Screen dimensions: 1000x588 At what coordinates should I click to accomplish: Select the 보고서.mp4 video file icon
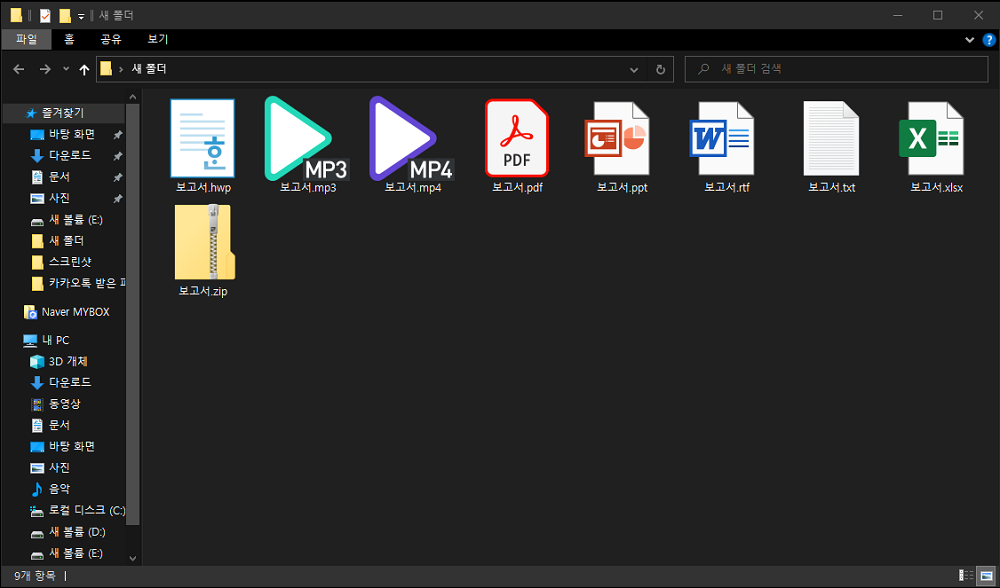pyautogui.click(x=412, y=138)
